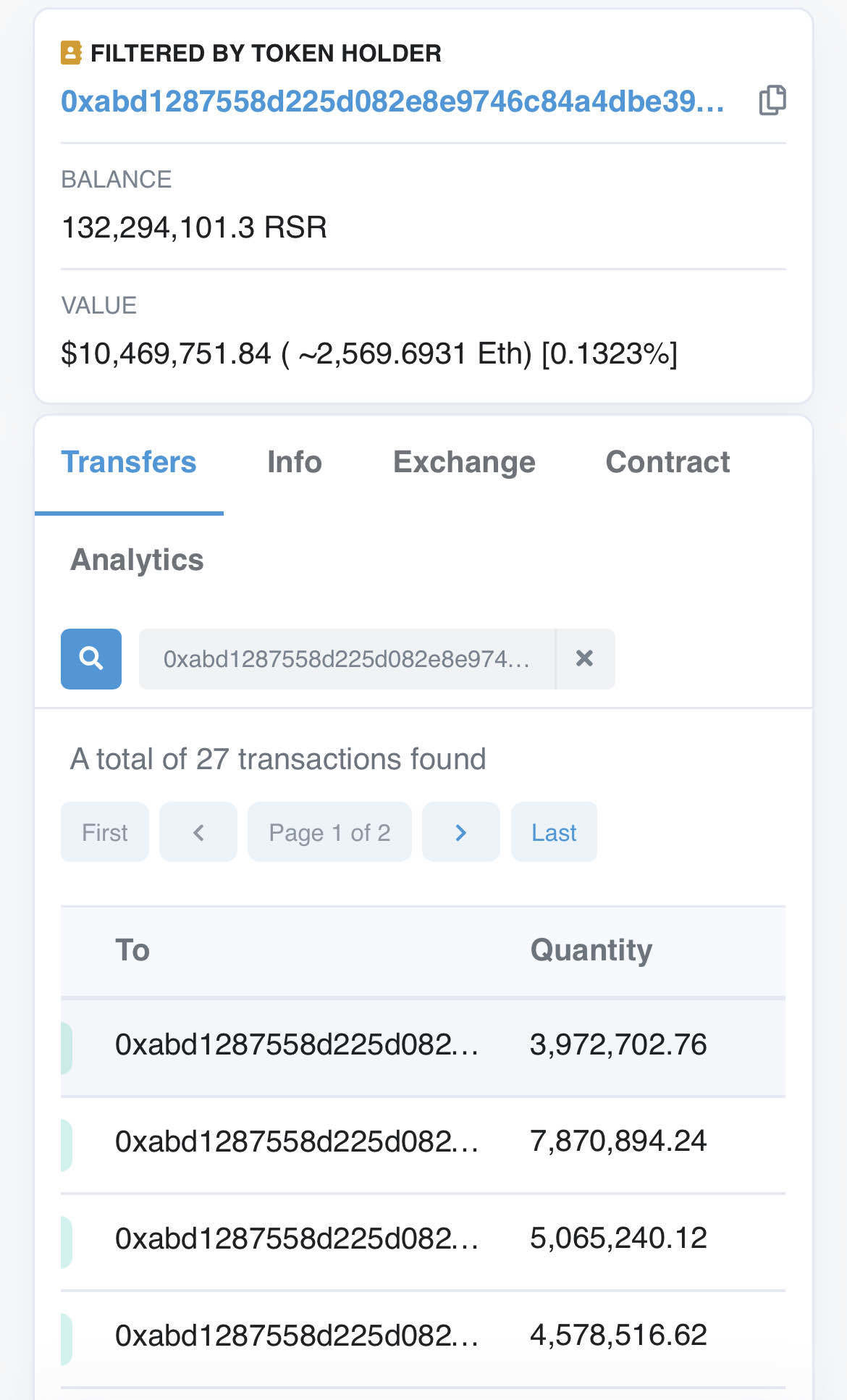Click the Page 1 of 2 indicator
847x1400 pixels.
click(329, 832)
